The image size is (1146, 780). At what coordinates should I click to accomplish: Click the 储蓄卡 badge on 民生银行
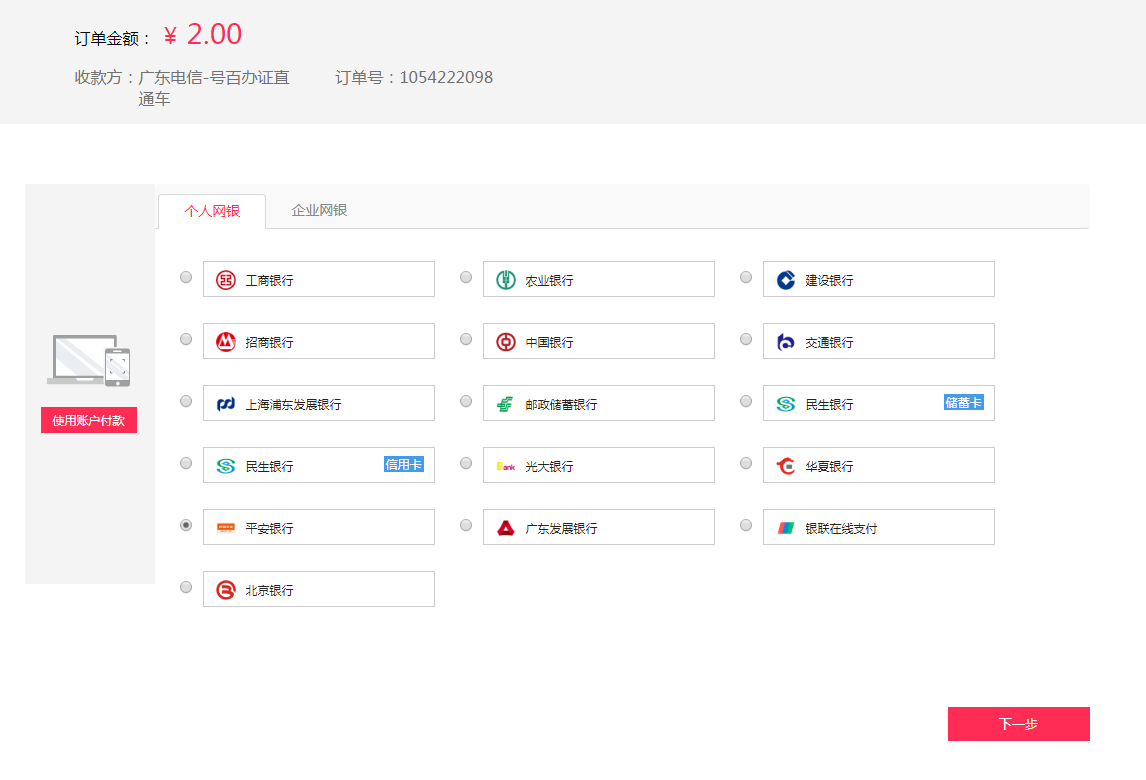pyautogui.click(x=963, y=403)
